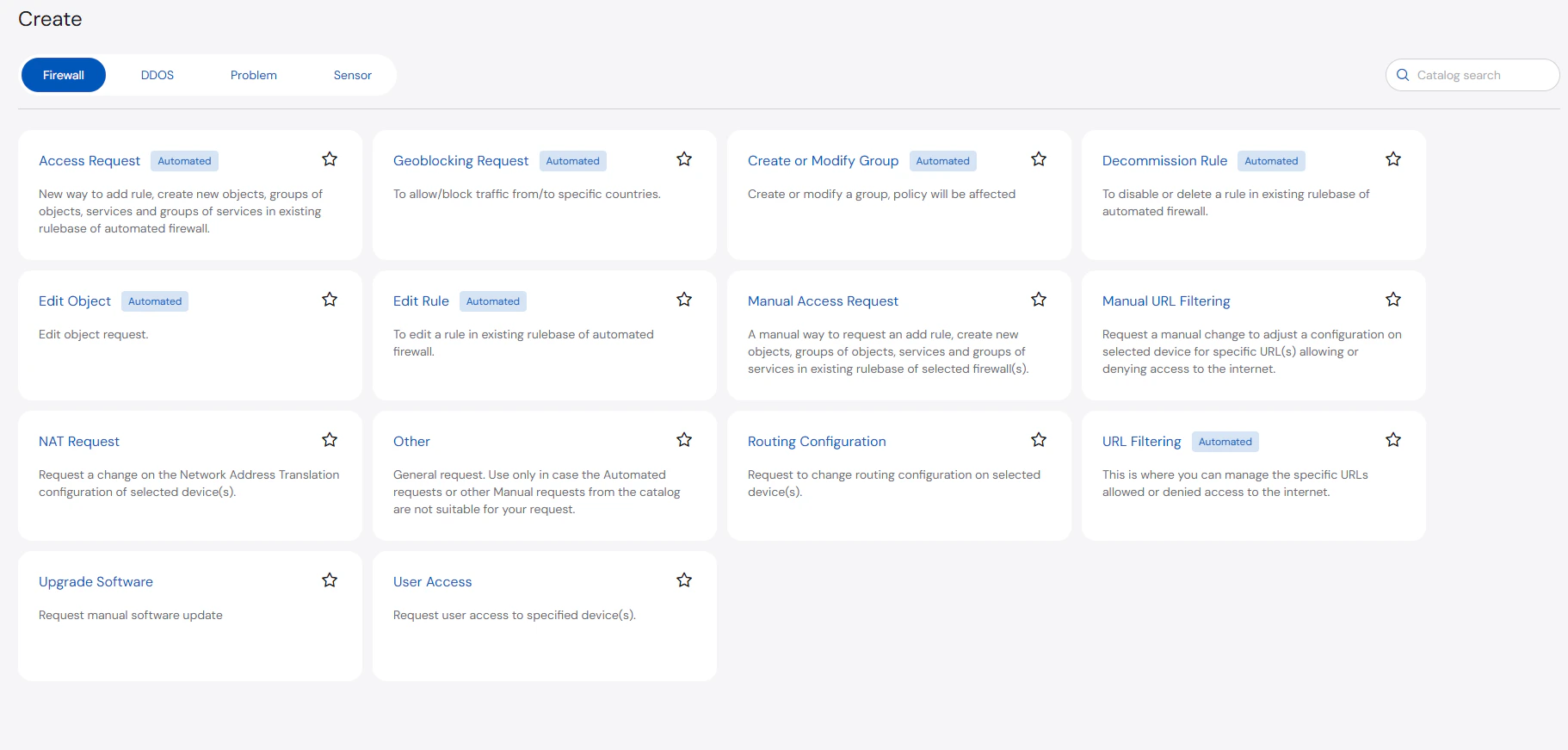Viewport: 1568px width, 750px height.
Task: Select the Firewall tab
Action: click(x=64, y=75)
